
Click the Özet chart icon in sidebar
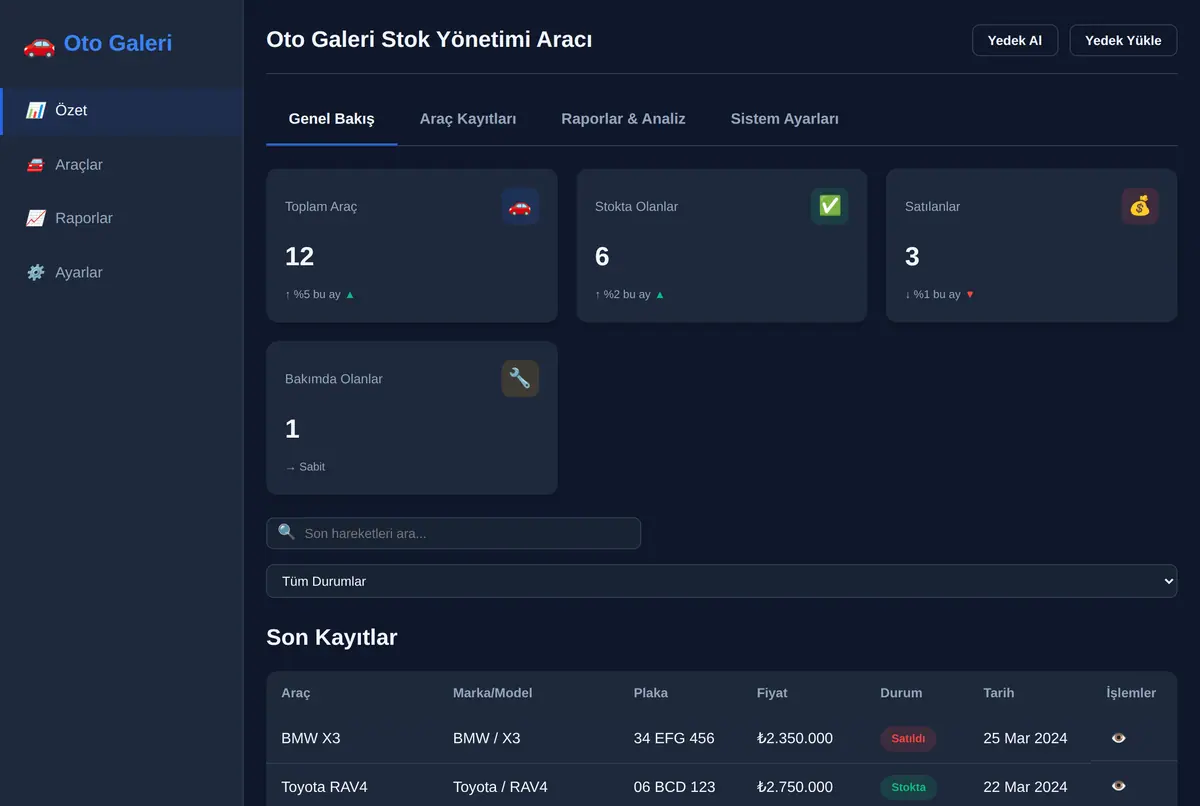point(36,111)
